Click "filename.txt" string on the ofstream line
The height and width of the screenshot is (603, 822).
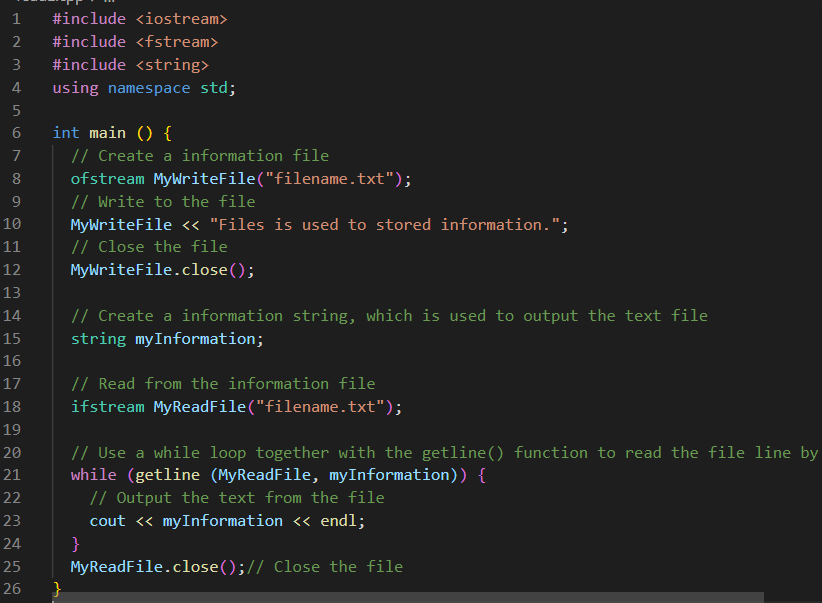(x=329, y=179)
